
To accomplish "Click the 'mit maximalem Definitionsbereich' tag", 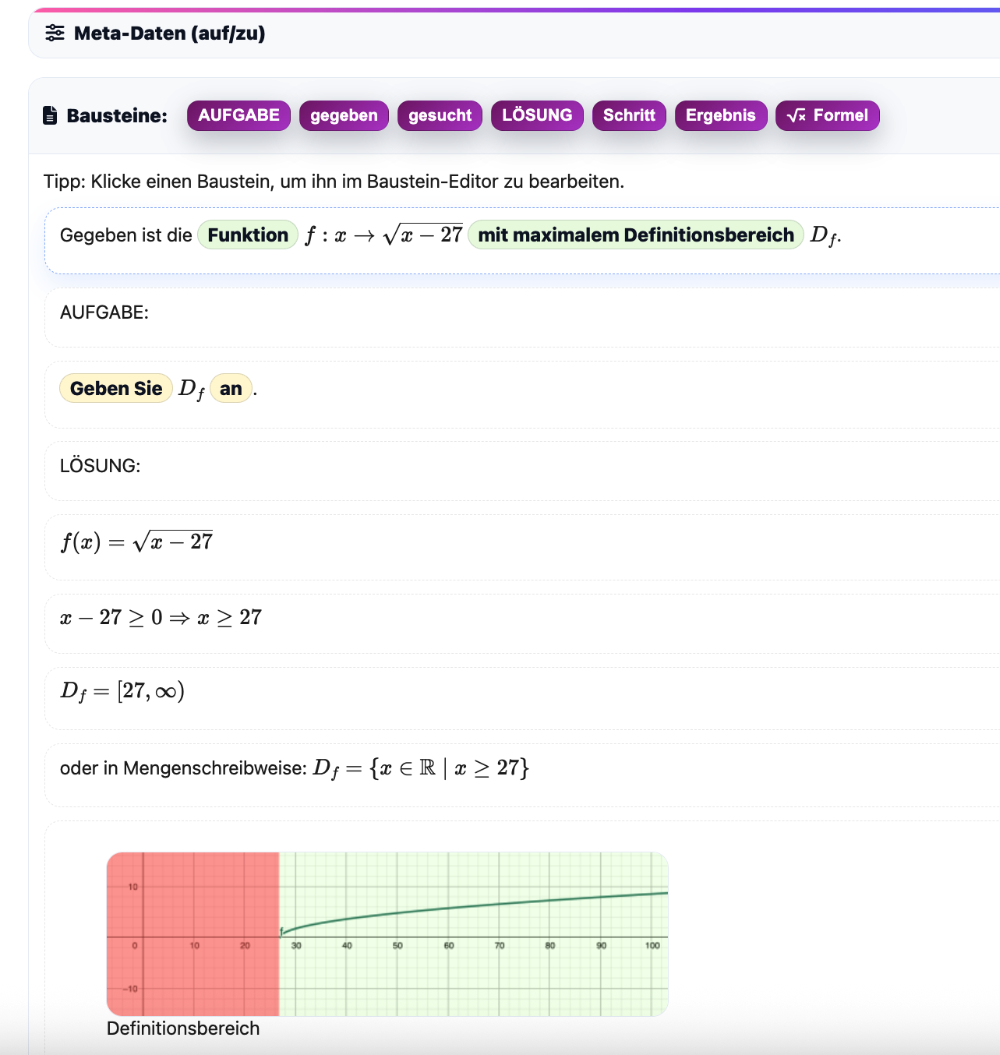I will tap(636, 235).
